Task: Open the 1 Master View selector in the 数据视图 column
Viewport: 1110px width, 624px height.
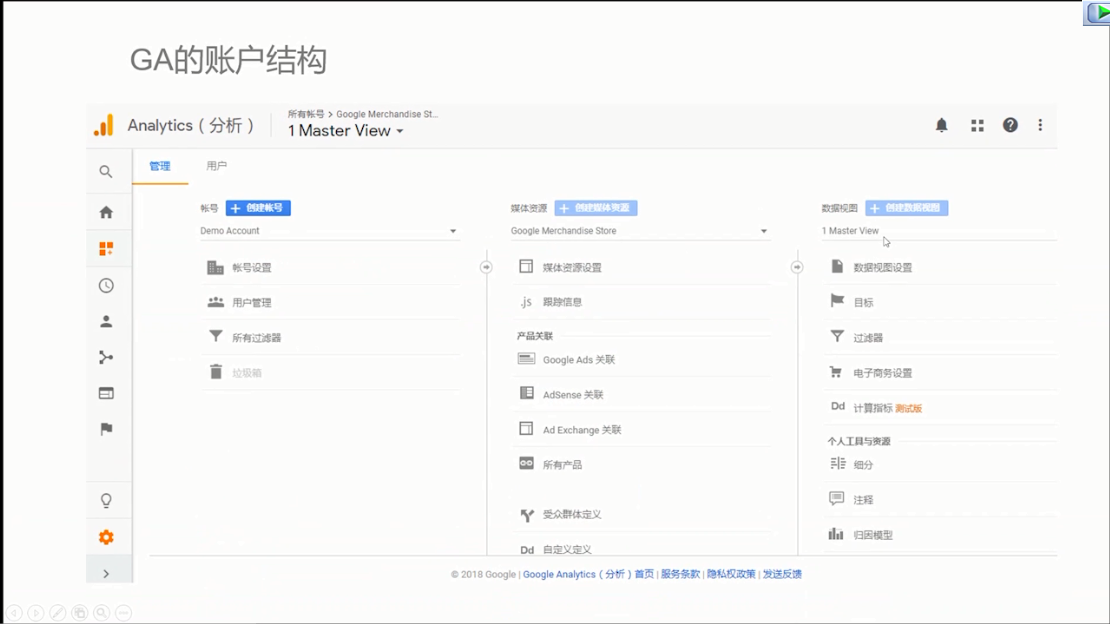Action: click(x=939, y=231)
